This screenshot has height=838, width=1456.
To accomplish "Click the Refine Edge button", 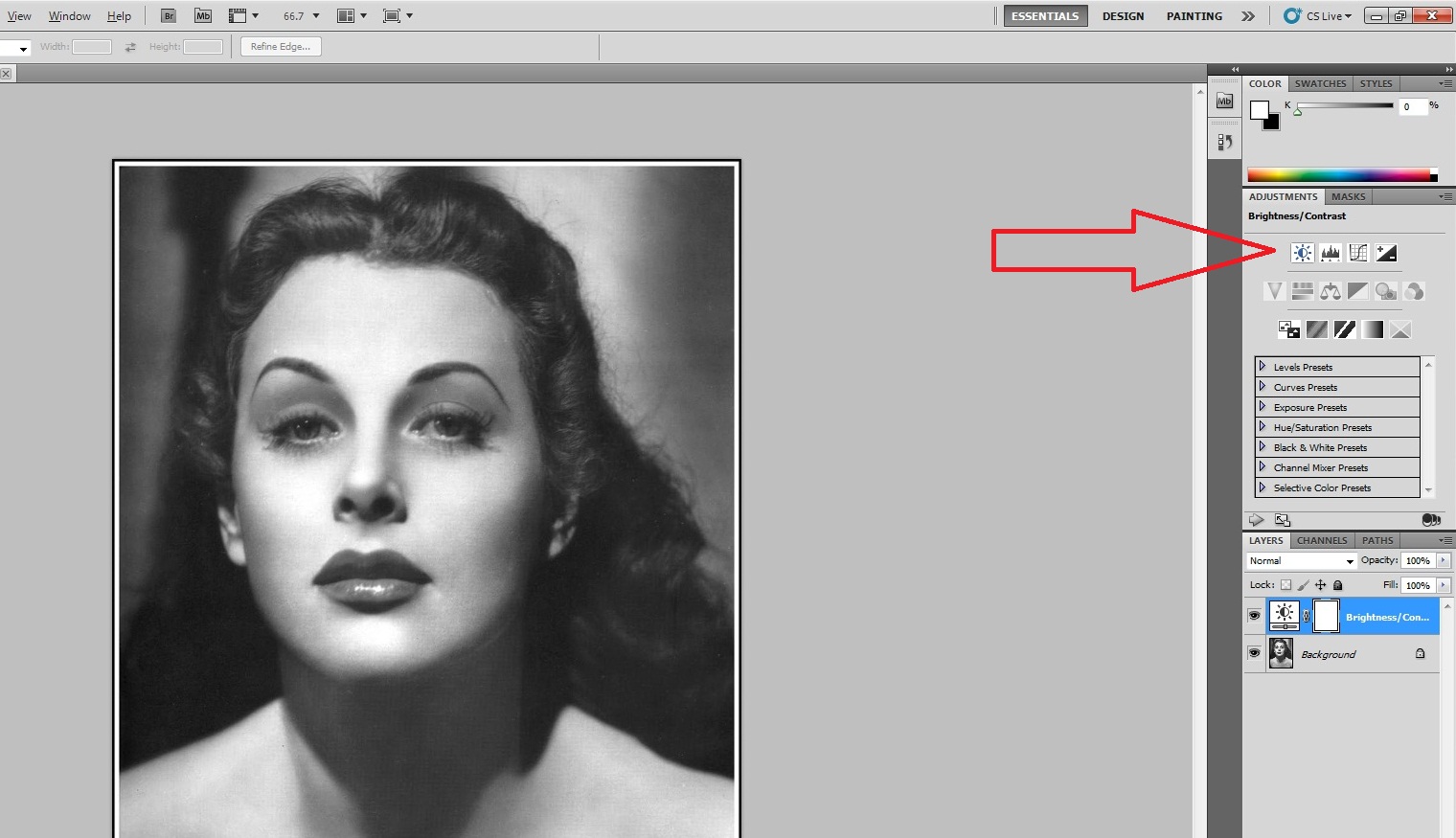I will tap(280, 46).
